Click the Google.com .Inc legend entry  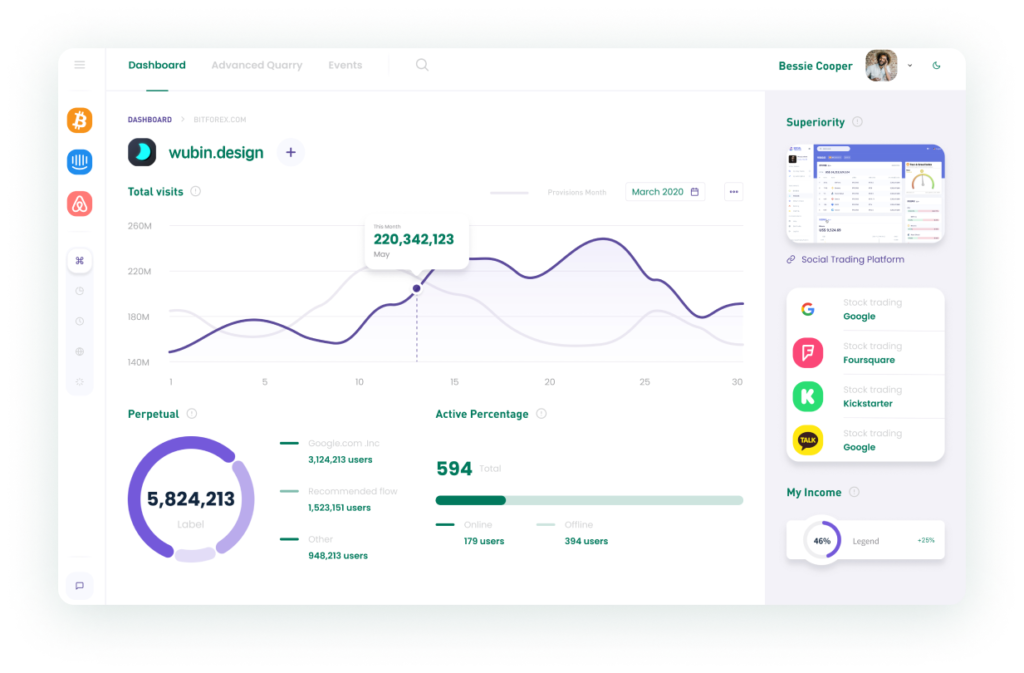click(344, 443)
